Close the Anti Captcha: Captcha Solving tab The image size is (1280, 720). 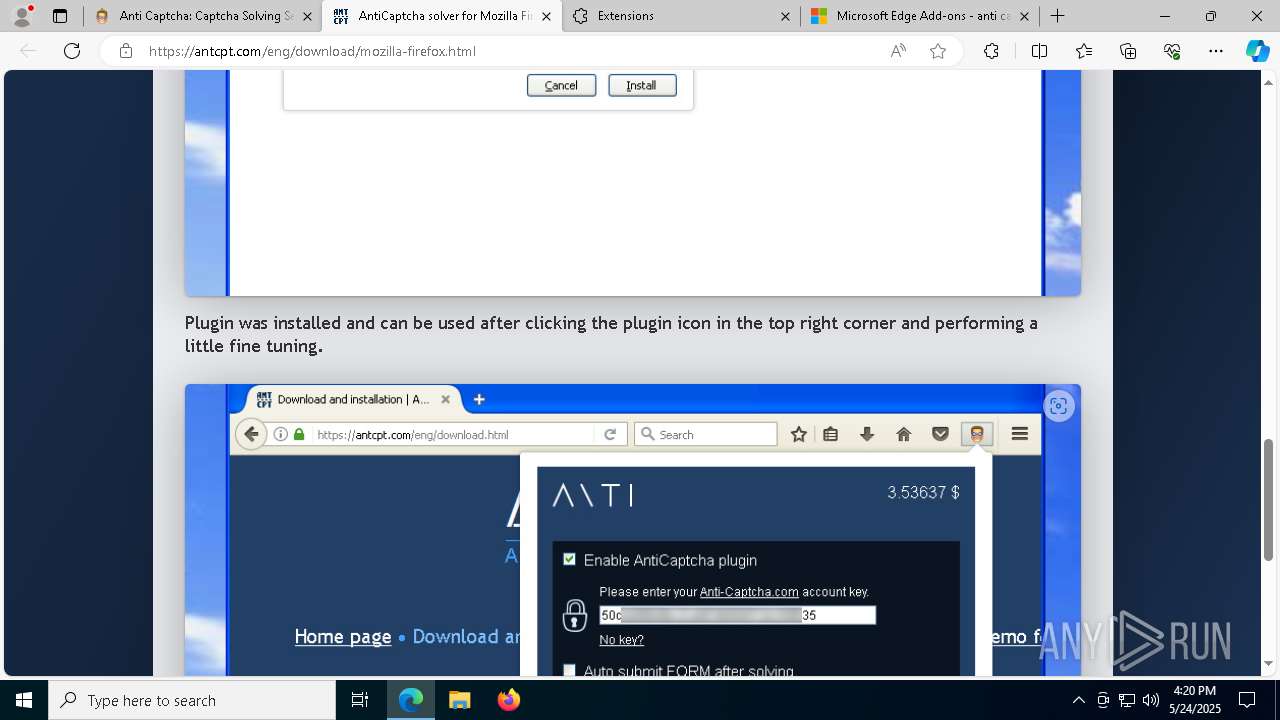308,16
